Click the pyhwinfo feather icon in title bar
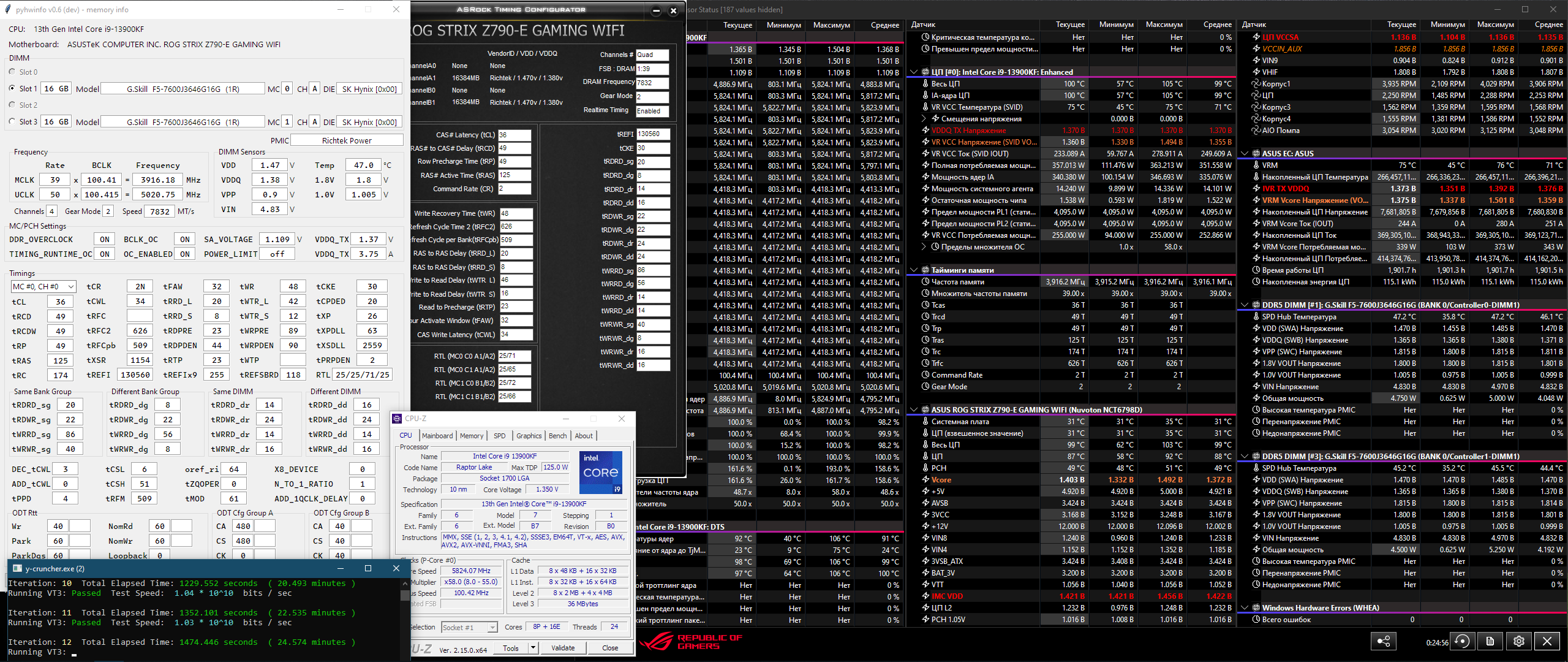Image resolution: width=1568 pixels, height=662 pixels. coord(8,10)
